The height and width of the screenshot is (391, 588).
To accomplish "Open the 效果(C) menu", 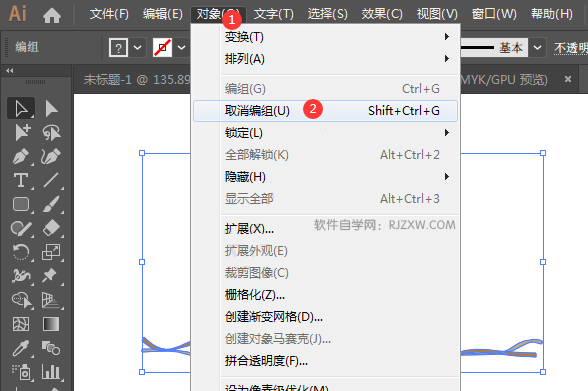I will [382, 14].
